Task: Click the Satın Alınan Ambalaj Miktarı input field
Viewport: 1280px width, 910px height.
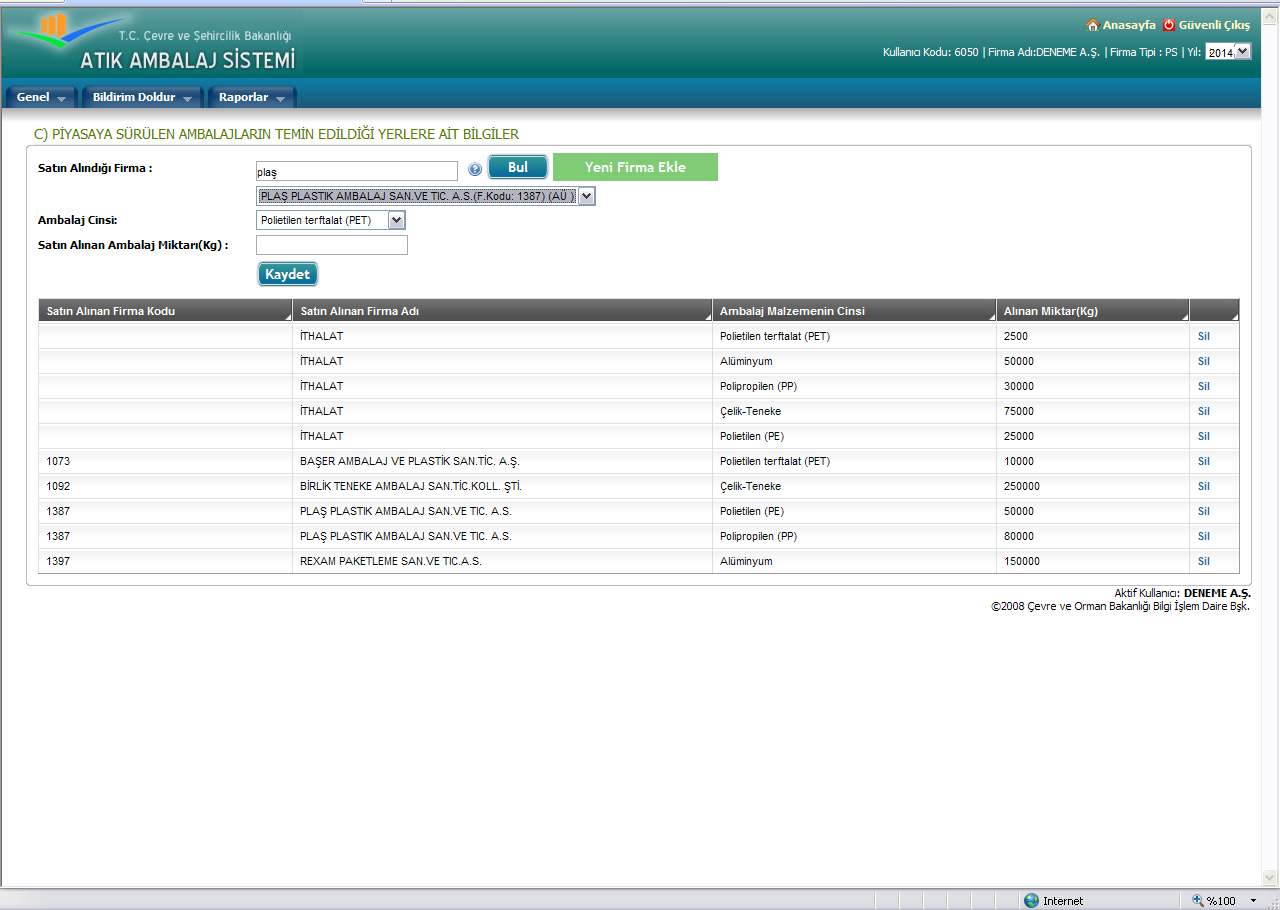Action: 332,245
